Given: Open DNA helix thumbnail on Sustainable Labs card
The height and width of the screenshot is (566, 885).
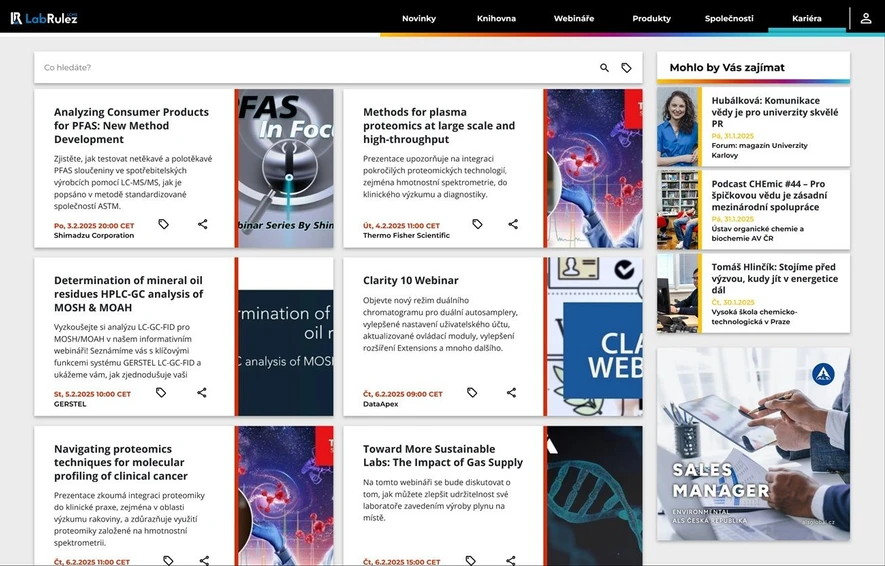Looking at the screenshot, I should [595, 496].
